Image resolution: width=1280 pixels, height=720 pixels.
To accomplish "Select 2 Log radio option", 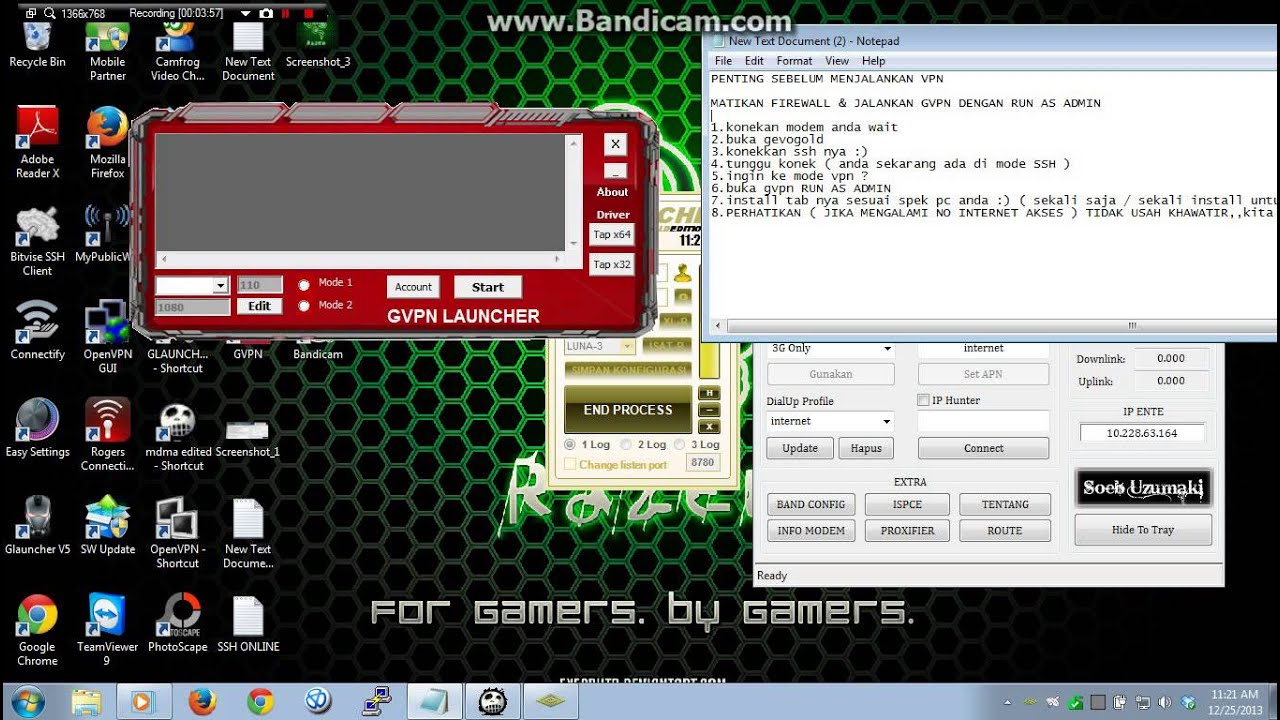I will [626, 444].
